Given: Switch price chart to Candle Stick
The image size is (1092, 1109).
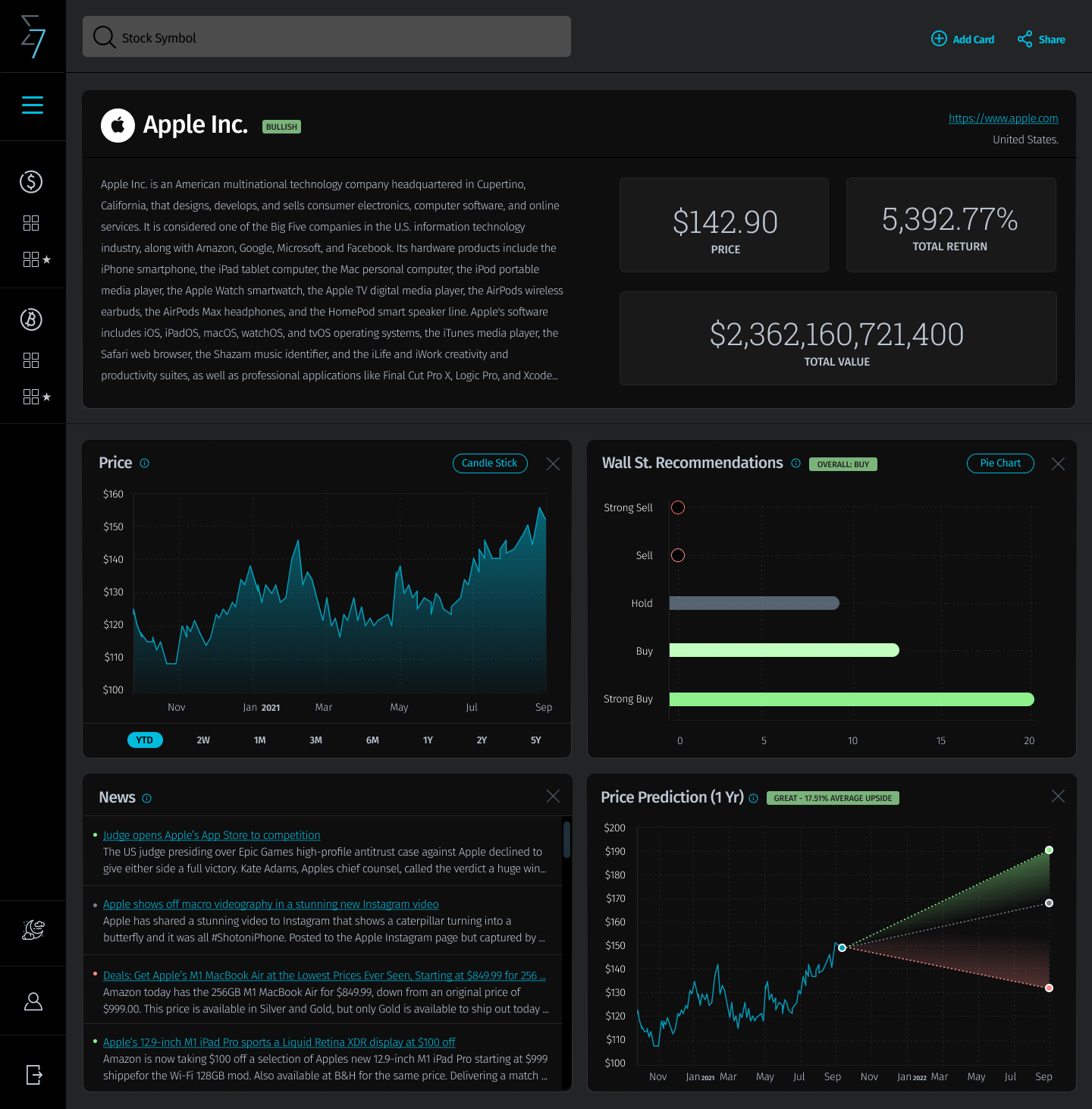Looking at the screenshot, I should [x=490, y=463].
